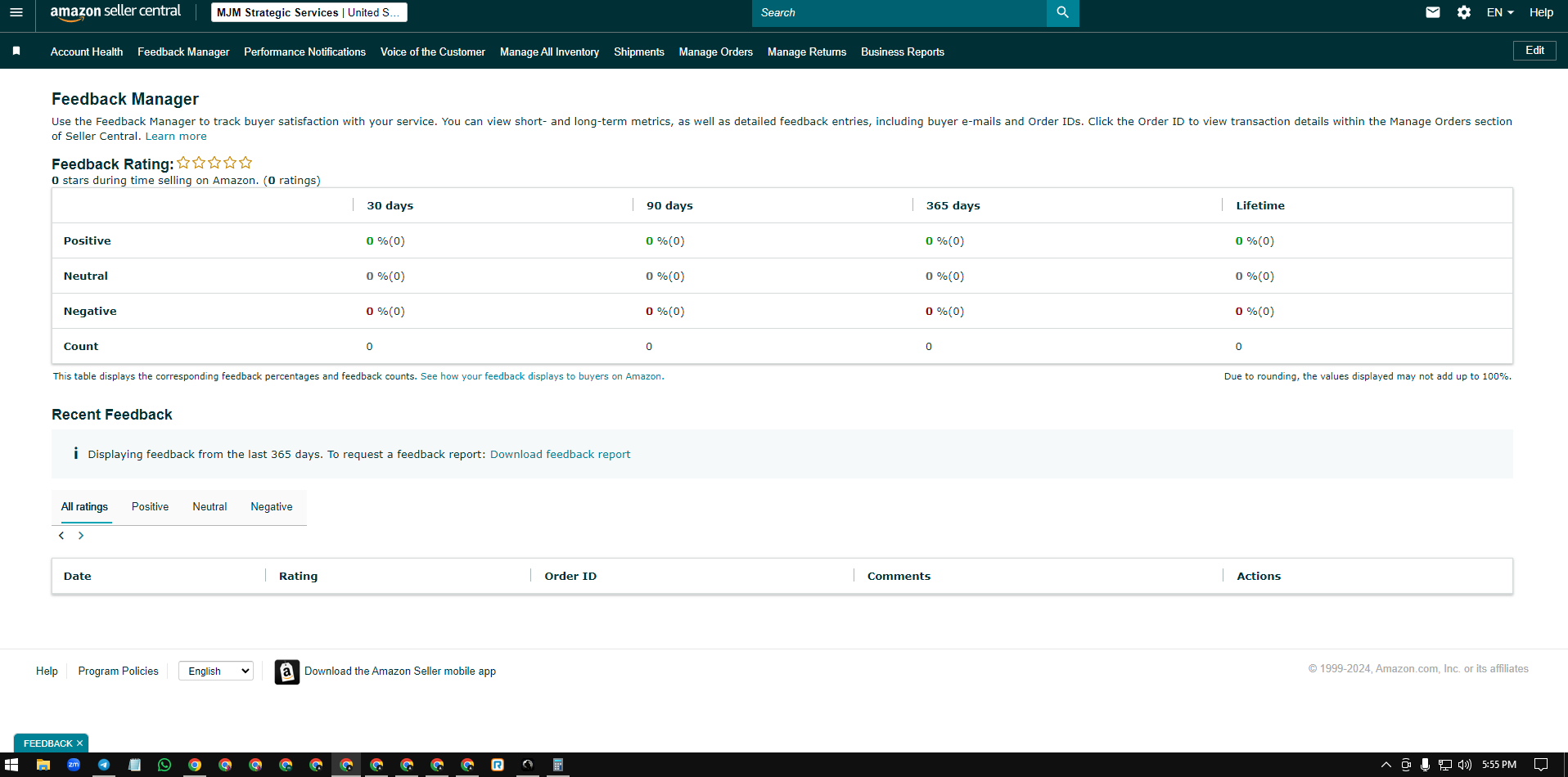Image resolution: width=1568 pixels, height=777 pixels.
Task: Open Notepad from taskbar
Action: (x=134, y=765)
